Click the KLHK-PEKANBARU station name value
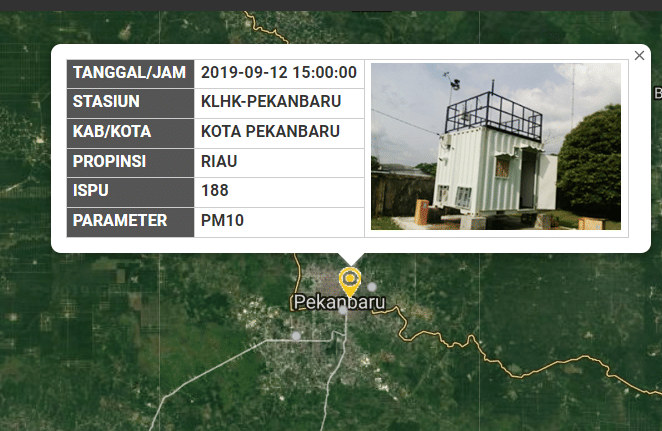The height and width of the screenshot is (431, 662). [271, 102]
